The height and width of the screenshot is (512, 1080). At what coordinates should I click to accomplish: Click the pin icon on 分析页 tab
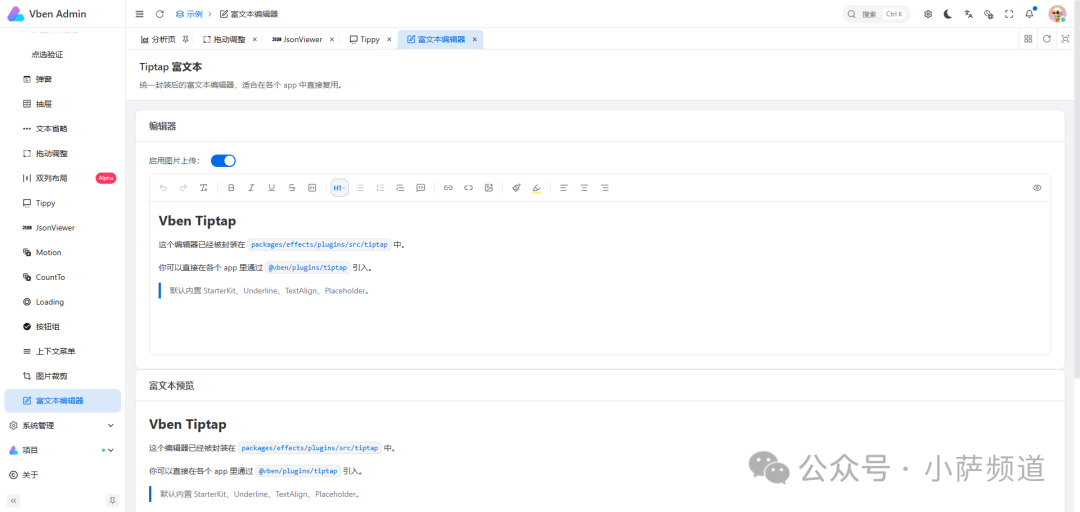185,39
